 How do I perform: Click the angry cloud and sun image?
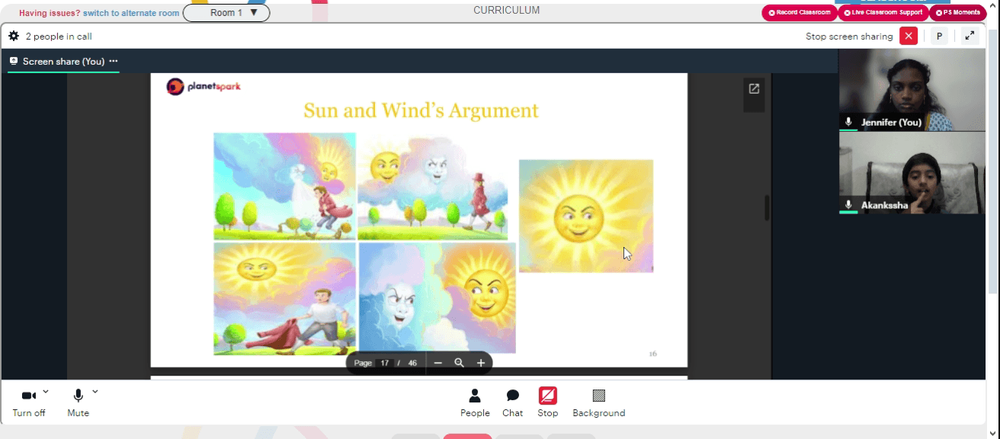438,297
